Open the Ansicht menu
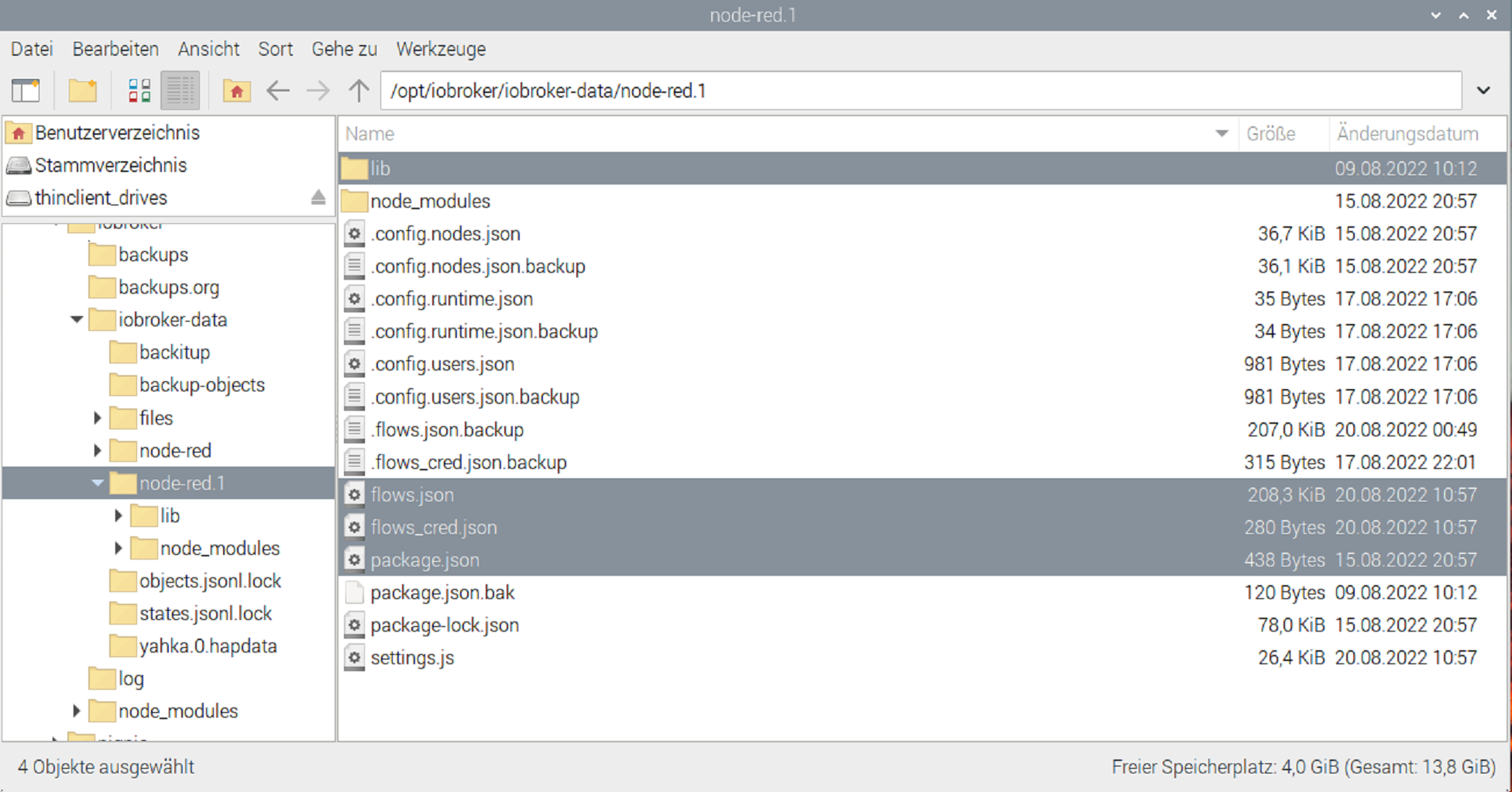Viewport: 1512px width, 792px height. tap(208, 49)
